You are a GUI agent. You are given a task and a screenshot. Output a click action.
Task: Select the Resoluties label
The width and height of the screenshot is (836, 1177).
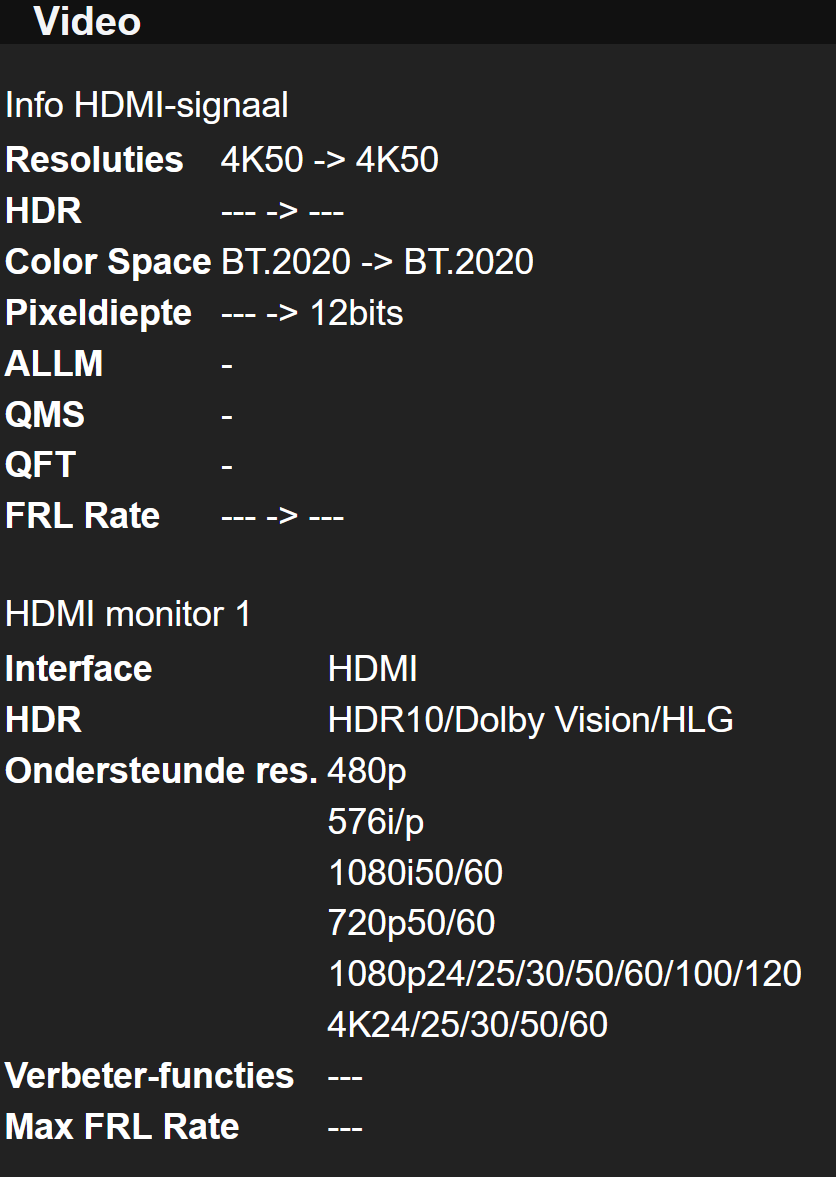tap(94, 160)
